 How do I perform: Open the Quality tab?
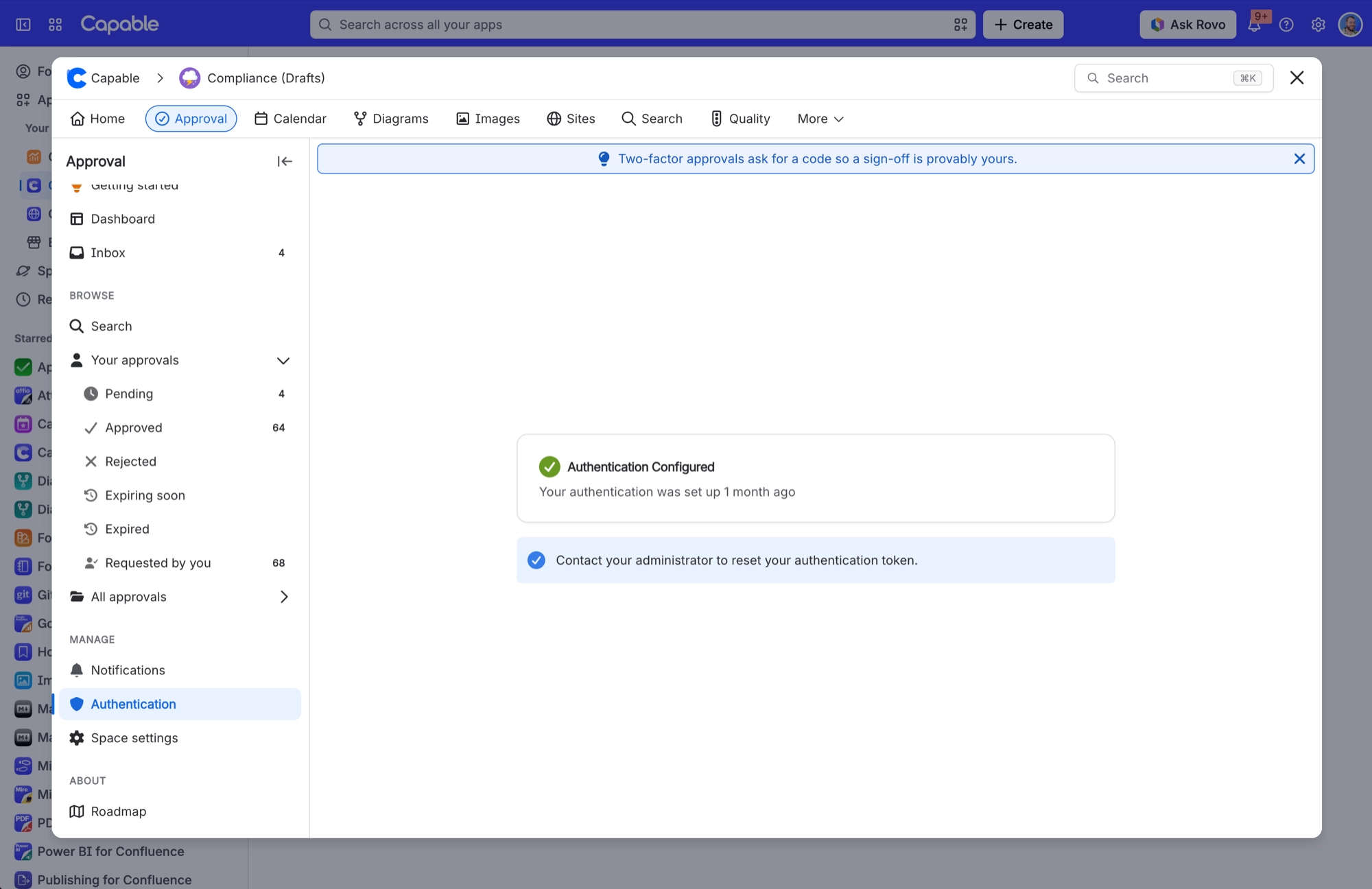click(x=740, y=119)
